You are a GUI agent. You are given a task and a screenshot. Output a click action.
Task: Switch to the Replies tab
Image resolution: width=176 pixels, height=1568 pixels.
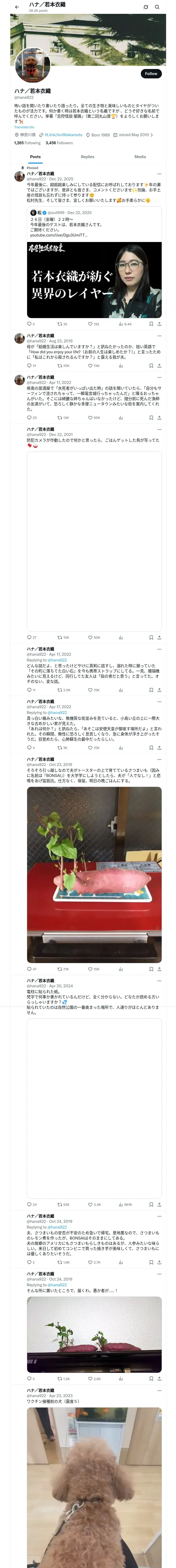click(x=87, y=157)
